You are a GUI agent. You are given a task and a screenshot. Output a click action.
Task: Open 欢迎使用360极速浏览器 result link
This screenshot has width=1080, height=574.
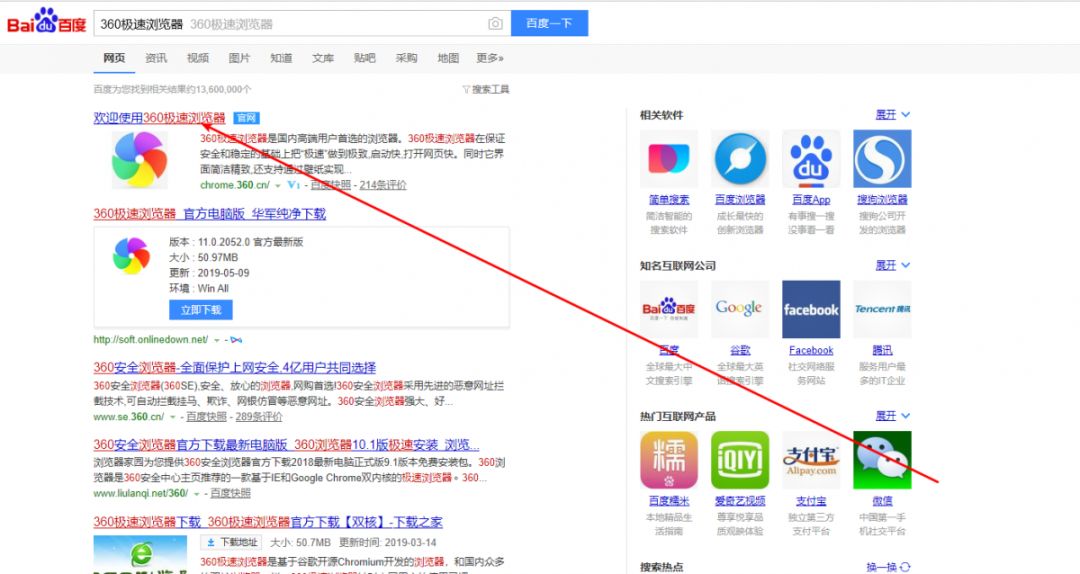click(160, 118)
